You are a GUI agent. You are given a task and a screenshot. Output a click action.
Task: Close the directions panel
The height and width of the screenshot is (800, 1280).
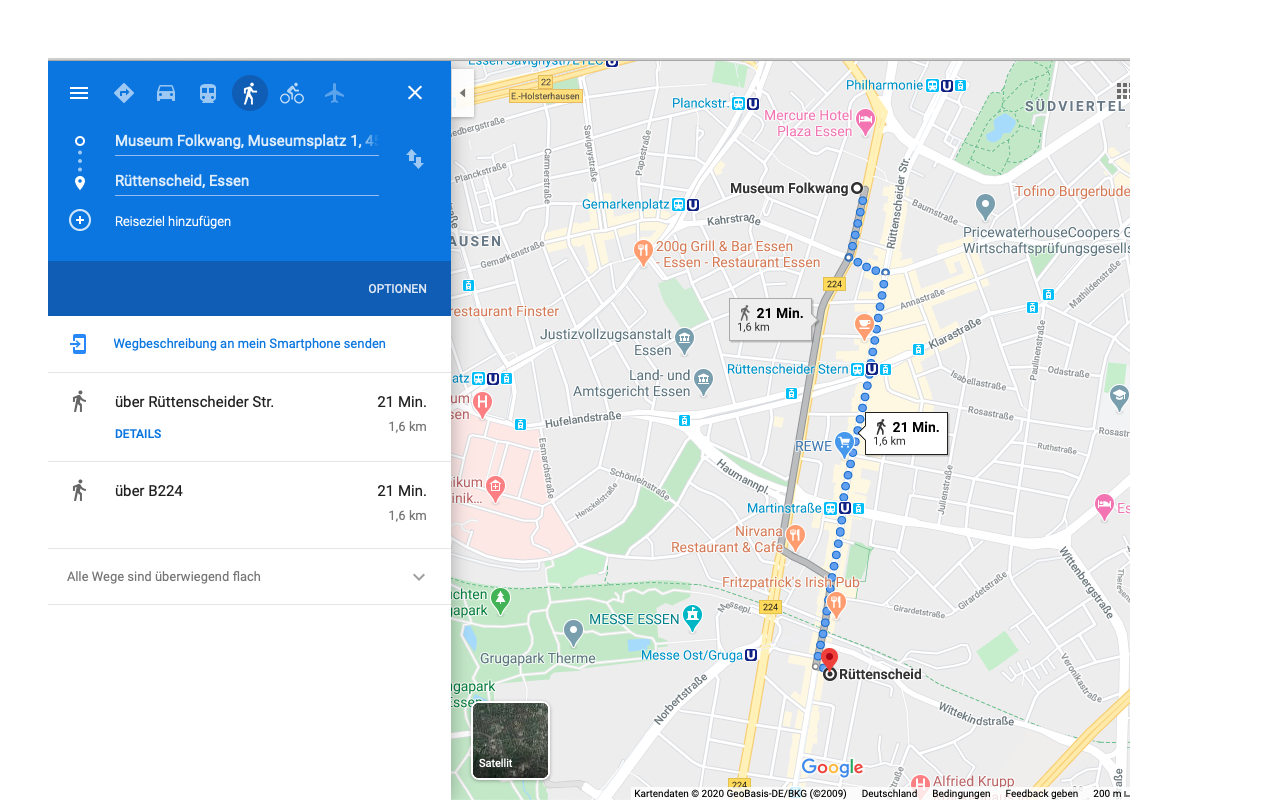click(x=415, y=93)
